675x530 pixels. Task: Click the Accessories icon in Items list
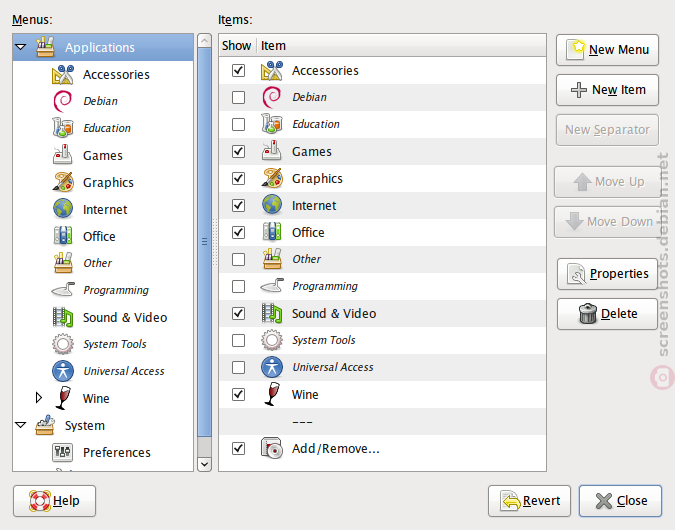[272, 70]
